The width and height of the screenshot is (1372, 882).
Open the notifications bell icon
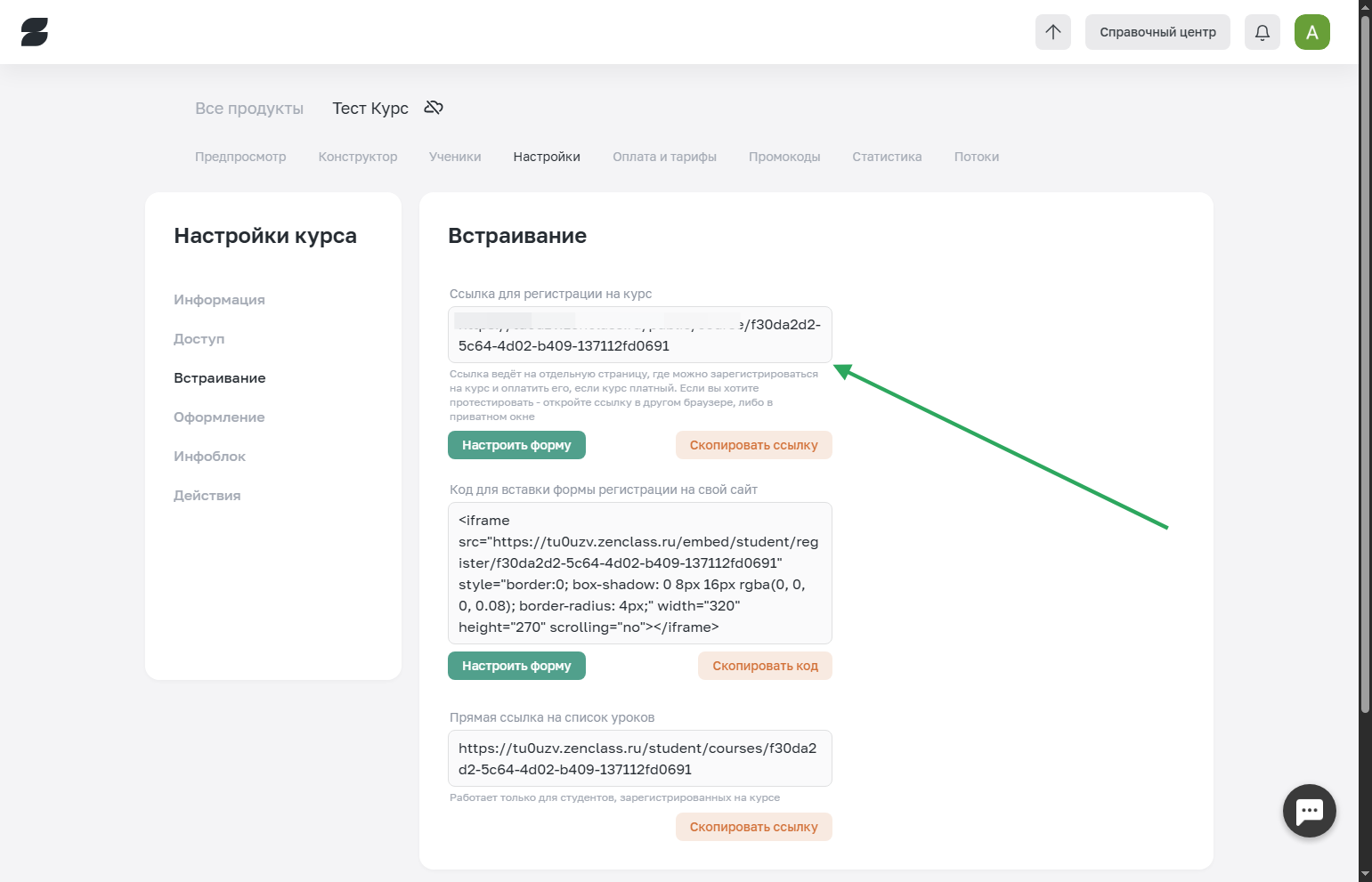(x=1262, y=32)
